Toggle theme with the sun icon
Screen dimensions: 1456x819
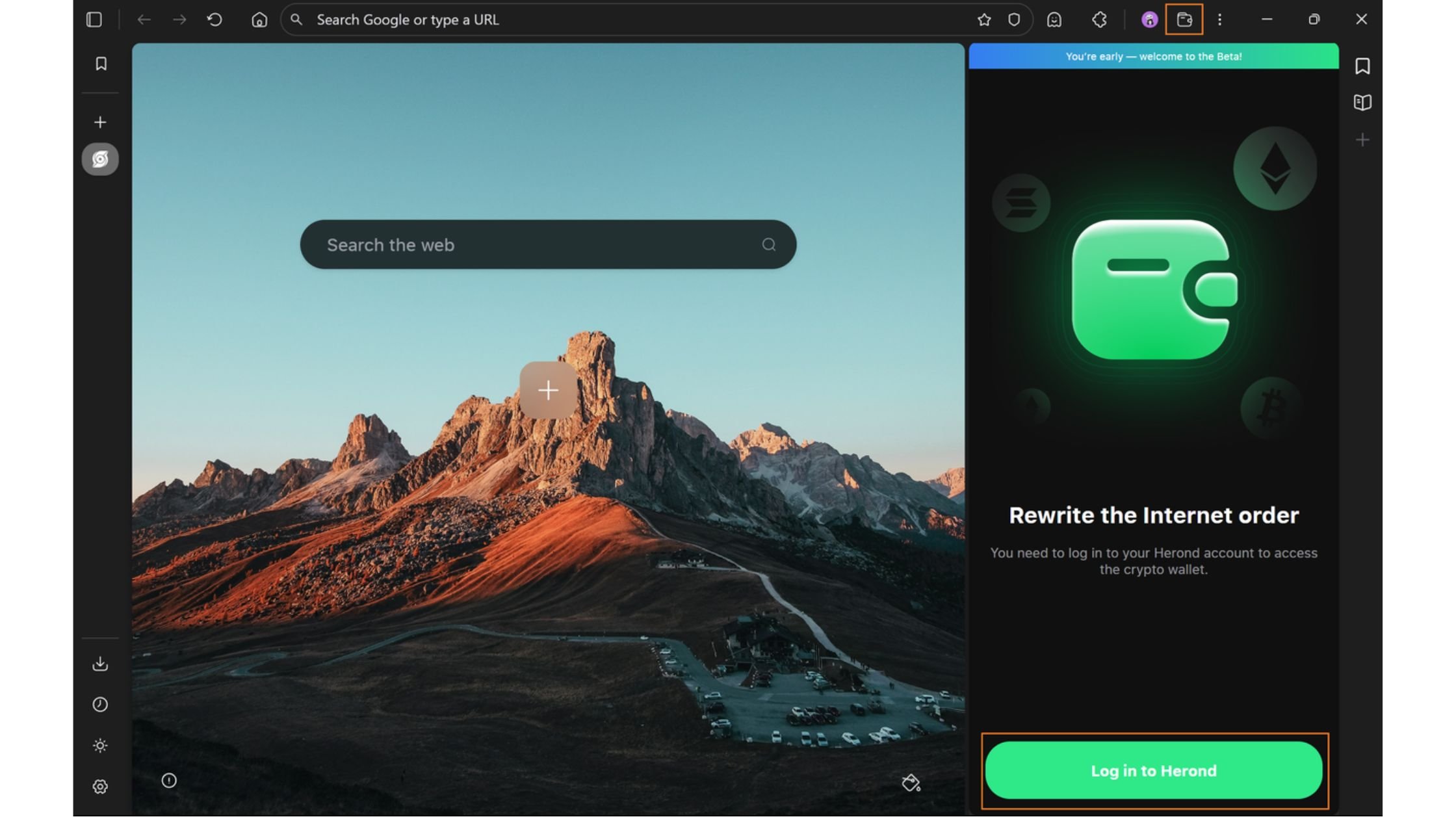click(x=101, y=746)
